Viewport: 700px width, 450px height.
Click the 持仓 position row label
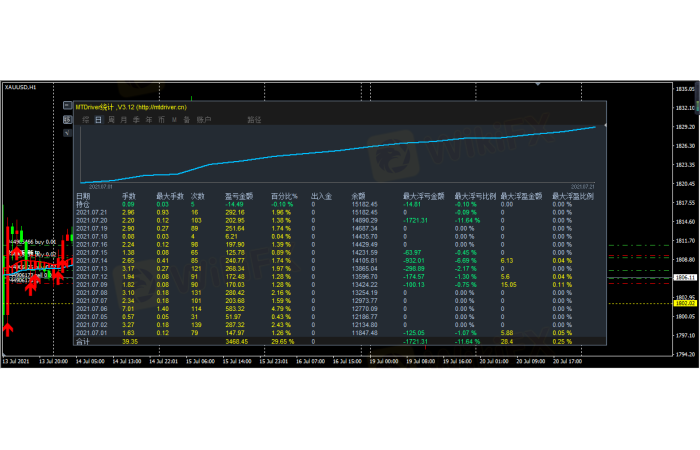83,204
